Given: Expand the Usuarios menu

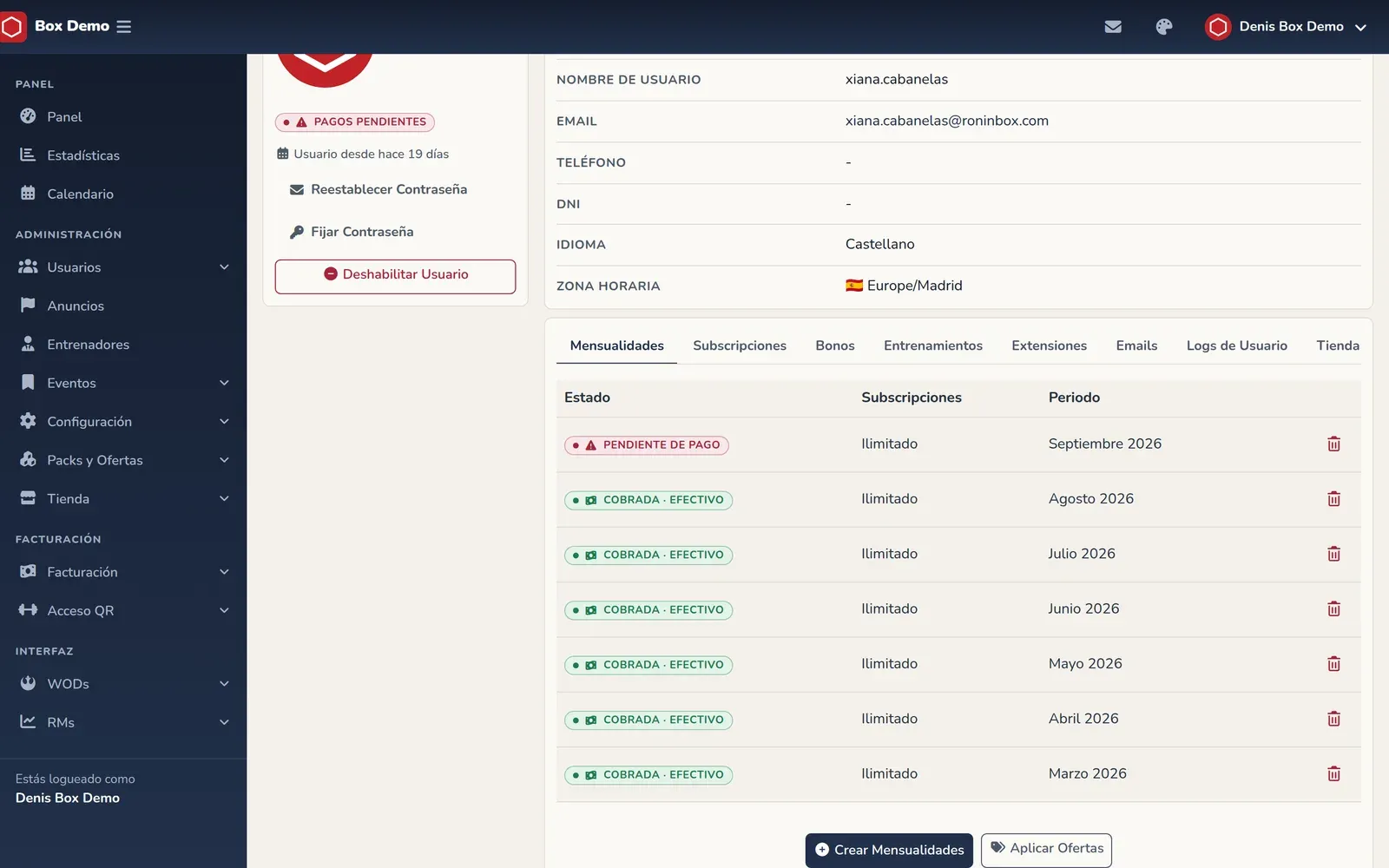Looking at the screenshot, I should pos(123,267).
